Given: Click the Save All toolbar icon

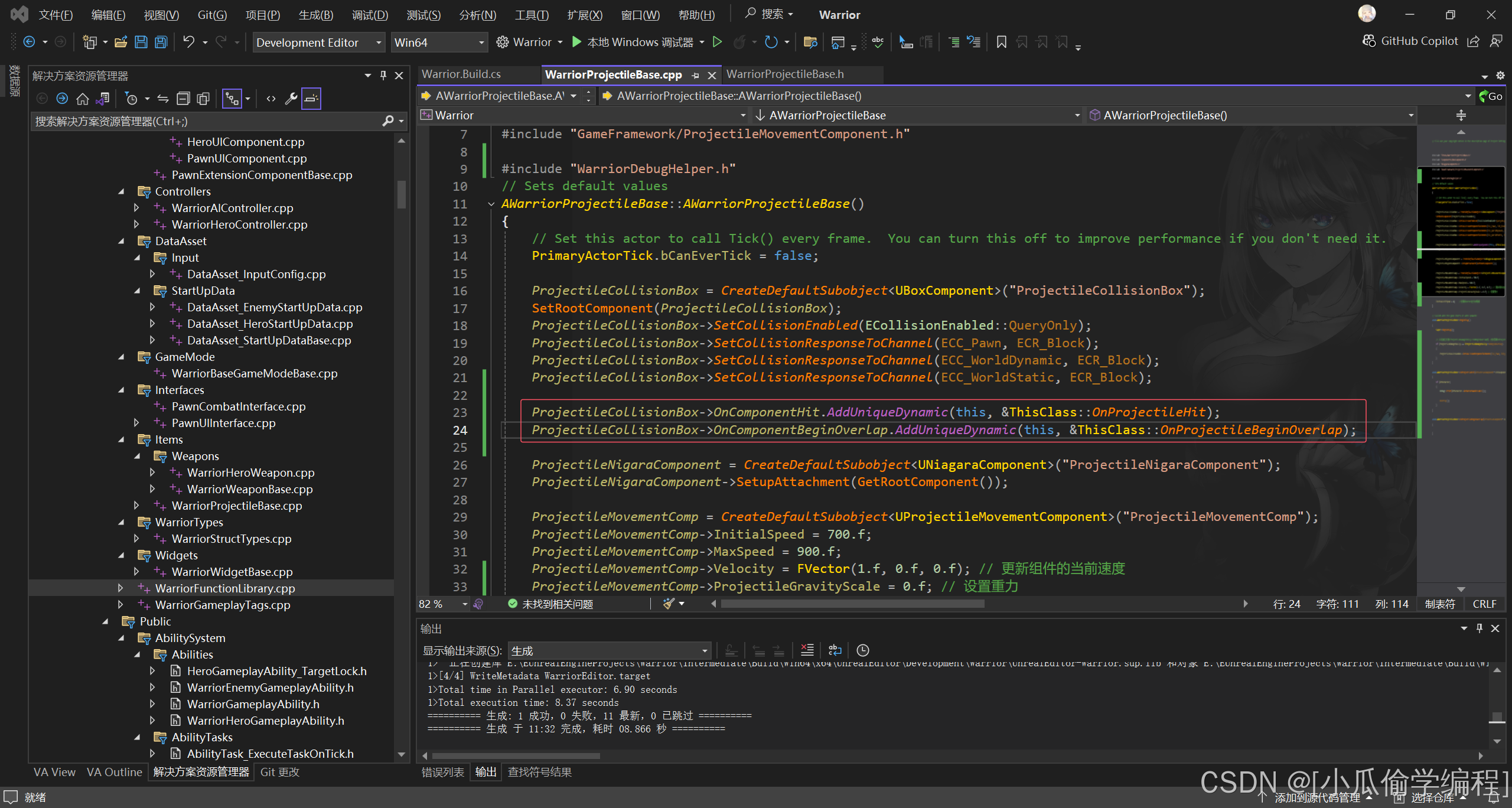Looking at the screenshot, I should 161,42.
